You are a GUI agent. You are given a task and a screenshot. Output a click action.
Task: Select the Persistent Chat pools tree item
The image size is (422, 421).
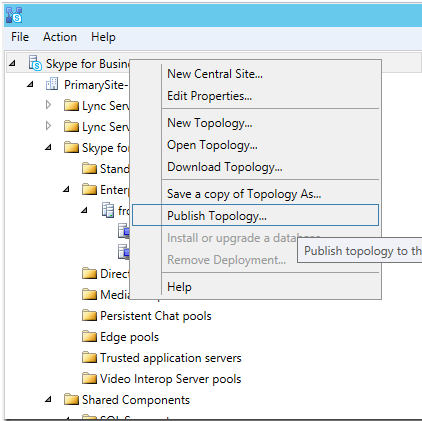coord(156,316)
